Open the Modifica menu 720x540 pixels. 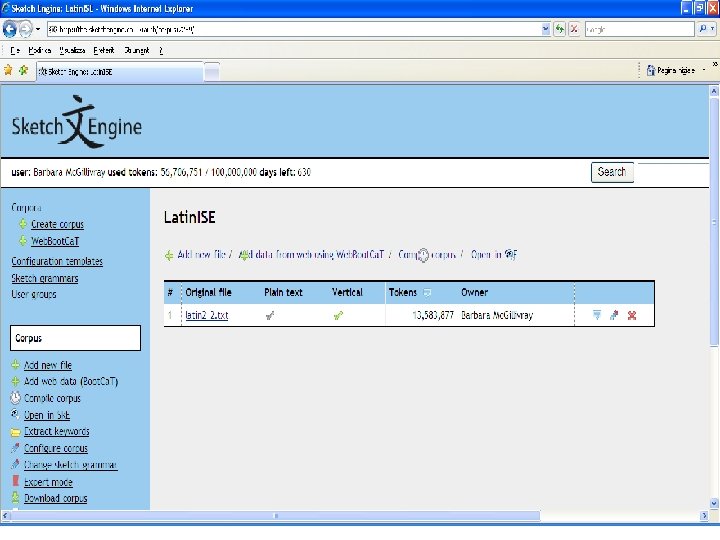tap(39, 51)
